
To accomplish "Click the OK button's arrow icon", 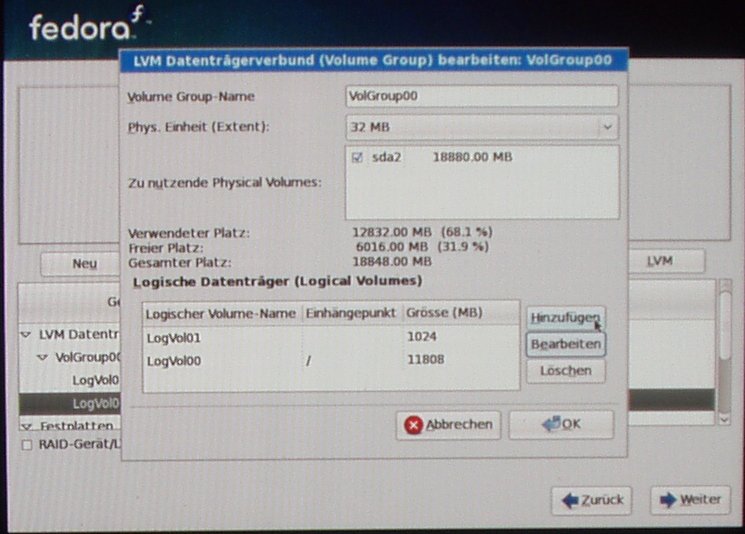I will (x=549, y=424).
